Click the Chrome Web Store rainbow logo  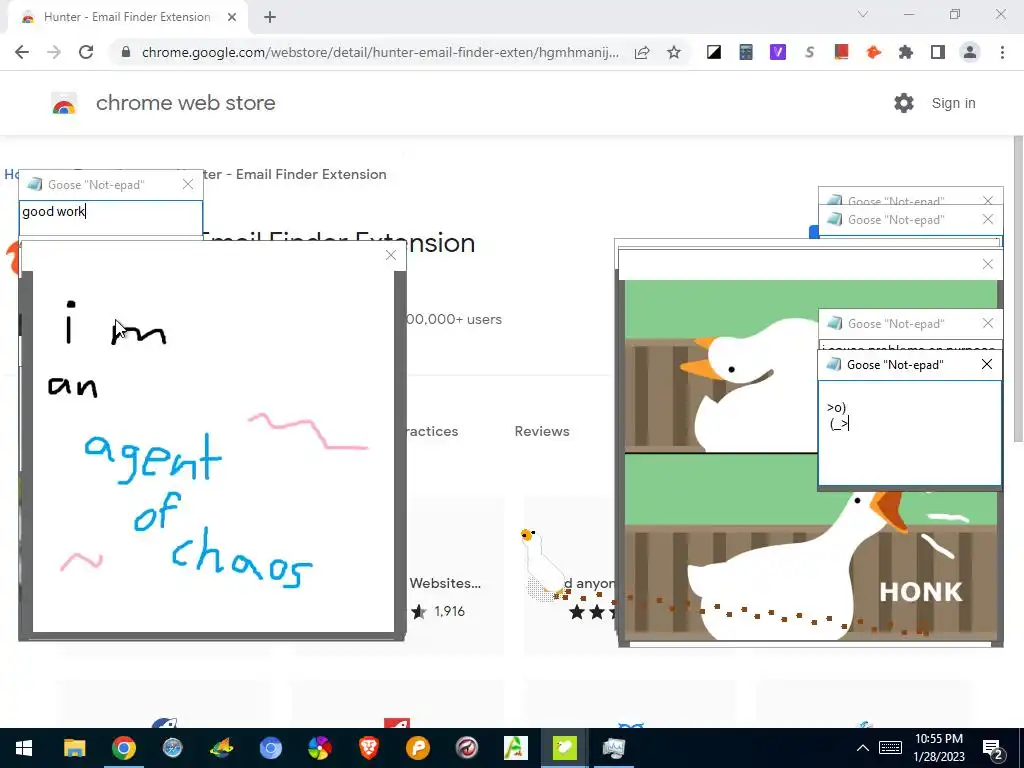64,103
